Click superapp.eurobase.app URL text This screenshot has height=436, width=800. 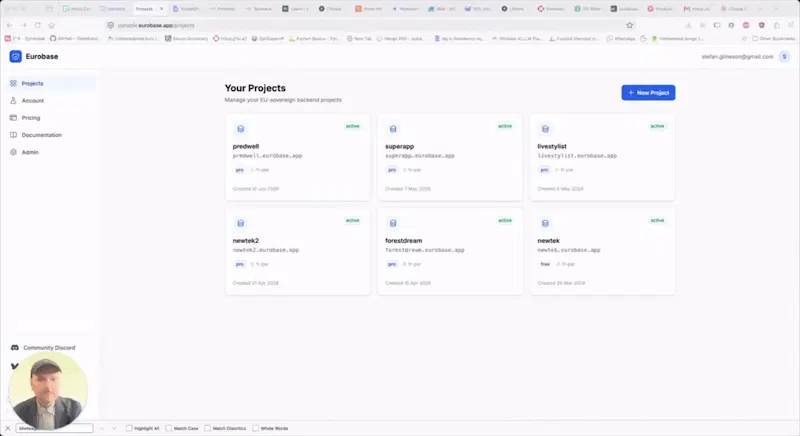(x=420, y=156)
